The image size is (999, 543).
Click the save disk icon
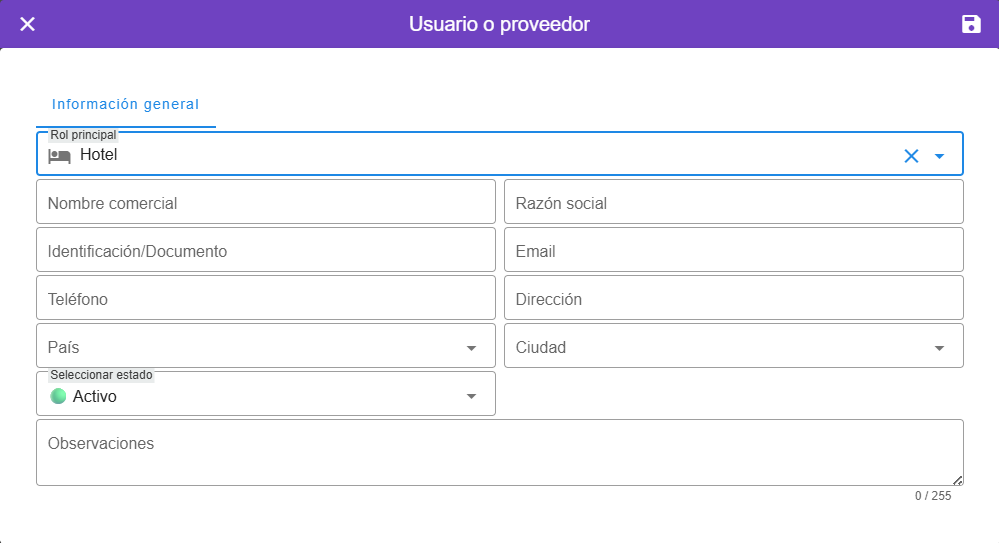click(970, 24)
